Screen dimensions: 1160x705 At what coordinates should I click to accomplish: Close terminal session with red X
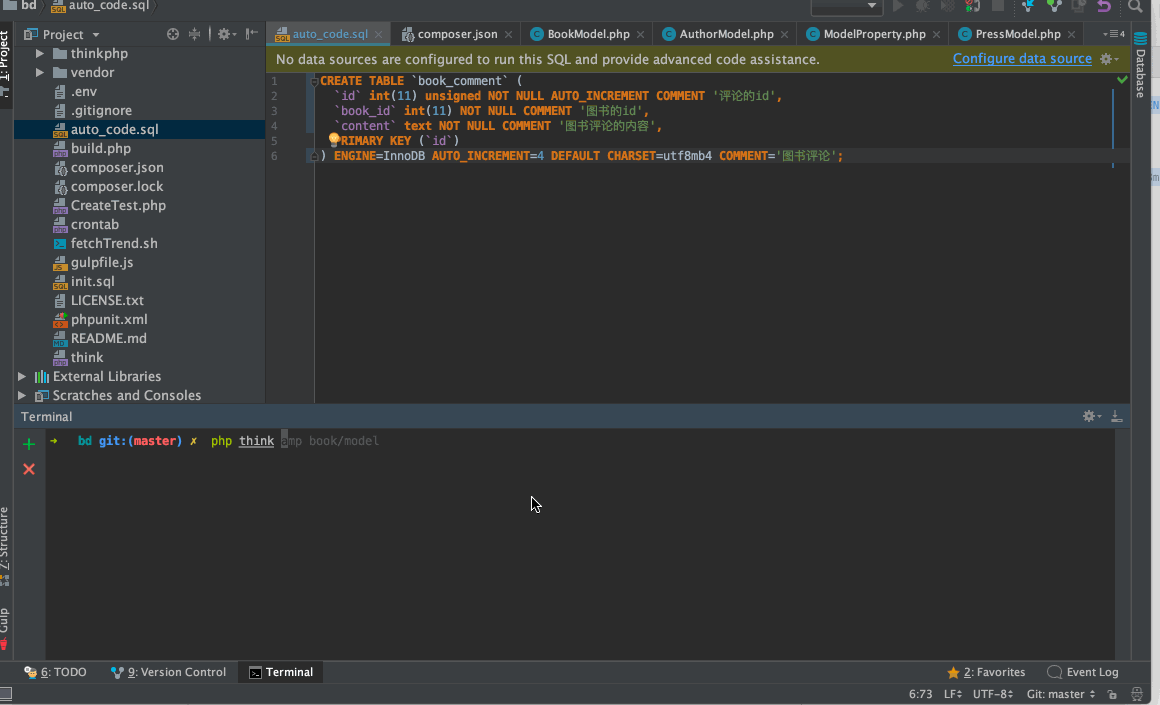coord(29,469)
